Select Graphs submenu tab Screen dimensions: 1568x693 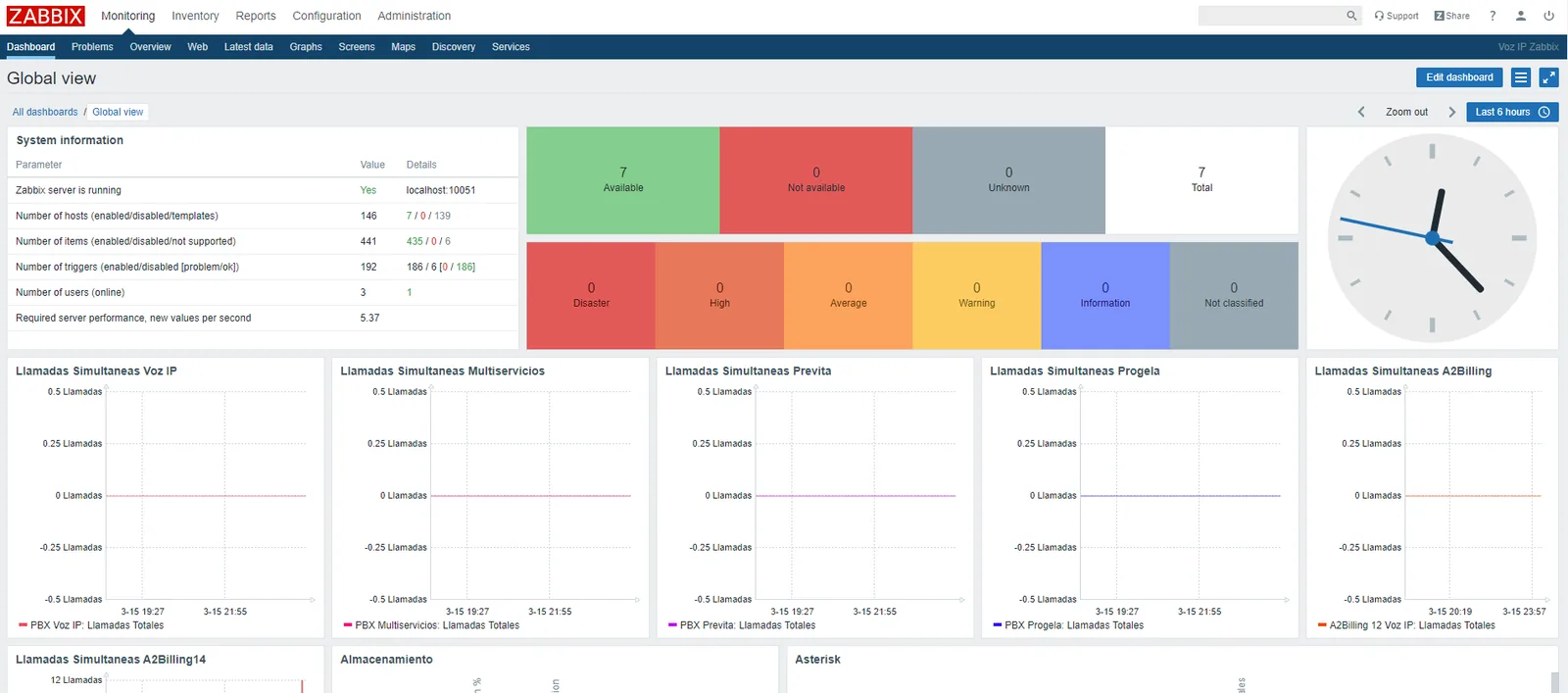pyautogui.click(x=306, y=47)
